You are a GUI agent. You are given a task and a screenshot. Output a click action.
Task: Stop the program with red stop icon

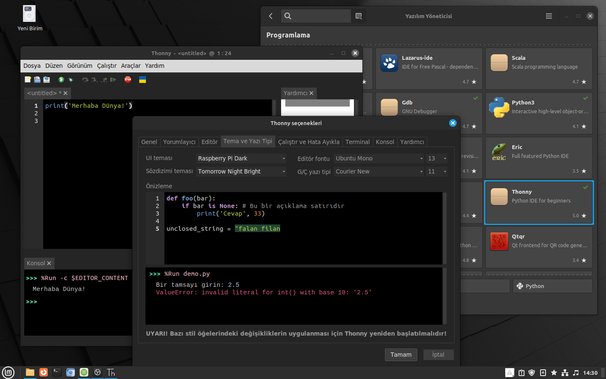point(128,80)
